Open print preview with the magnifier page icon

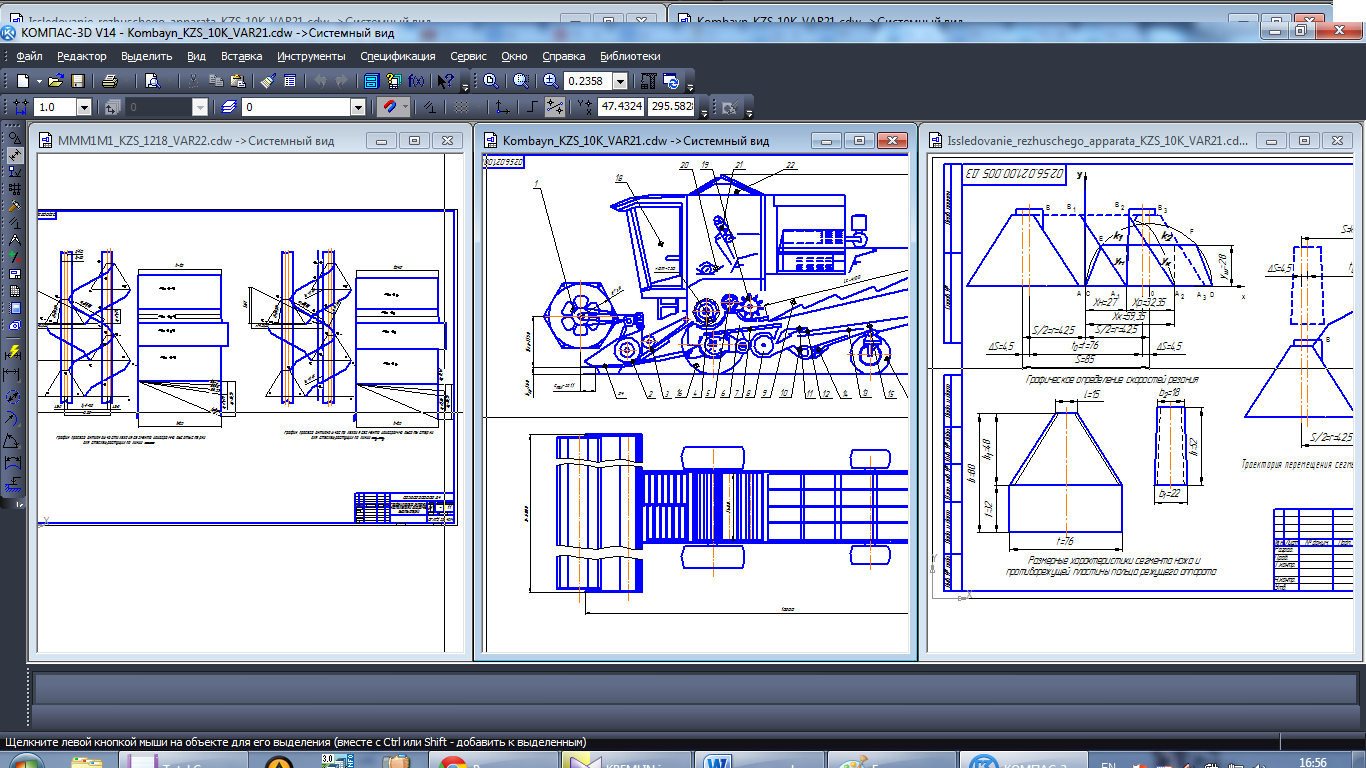(151, 81)
